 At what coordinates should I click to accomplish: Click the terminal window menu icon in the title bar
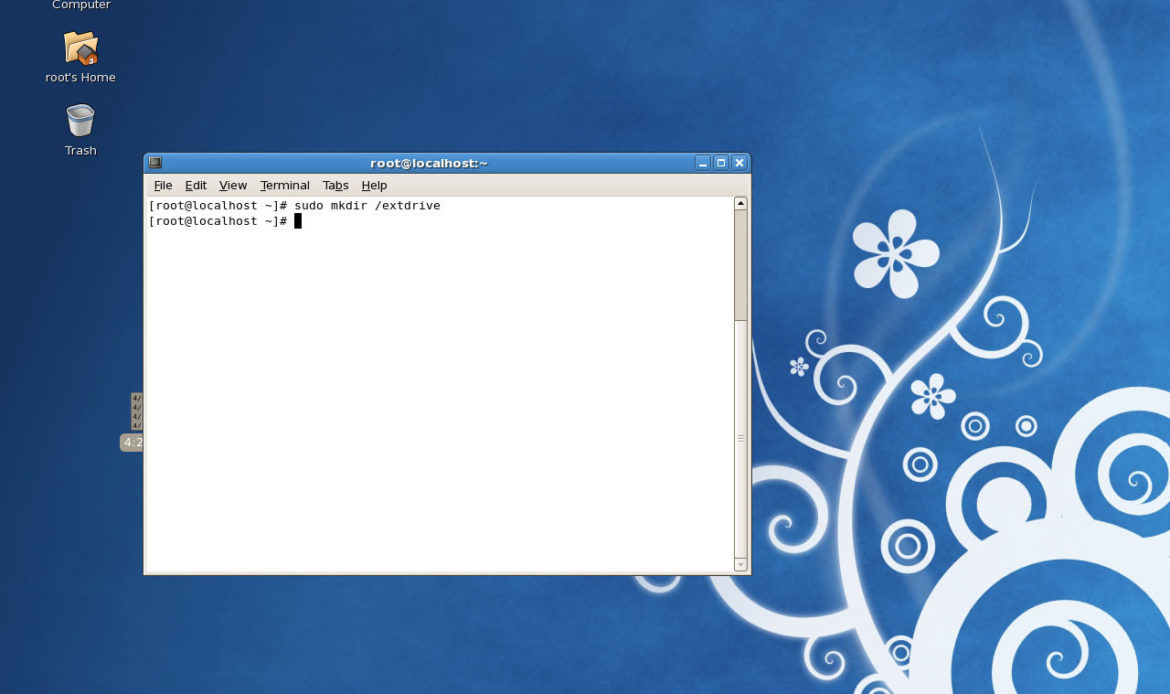point(155,163)
